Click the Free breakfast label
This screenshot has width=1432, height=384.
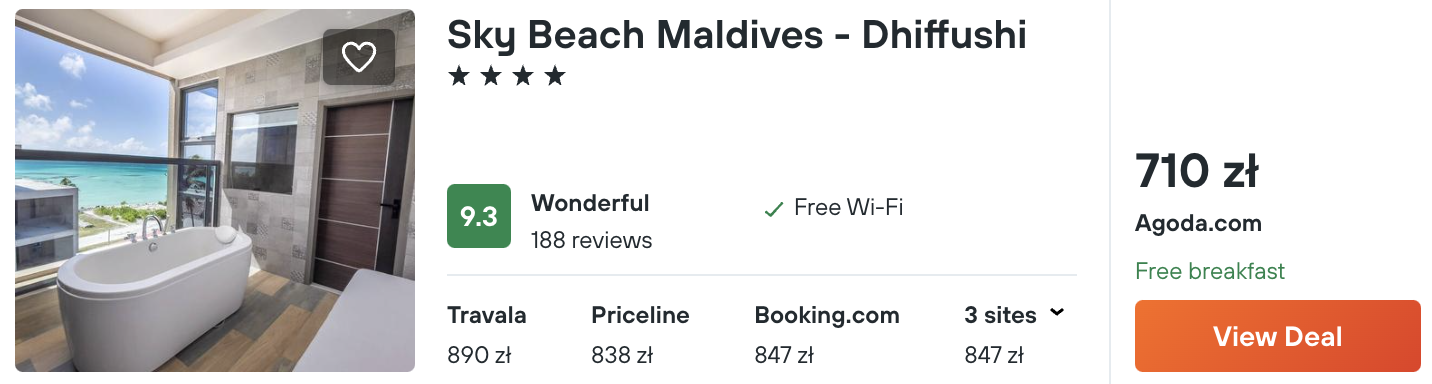[x=1210, y=271]
